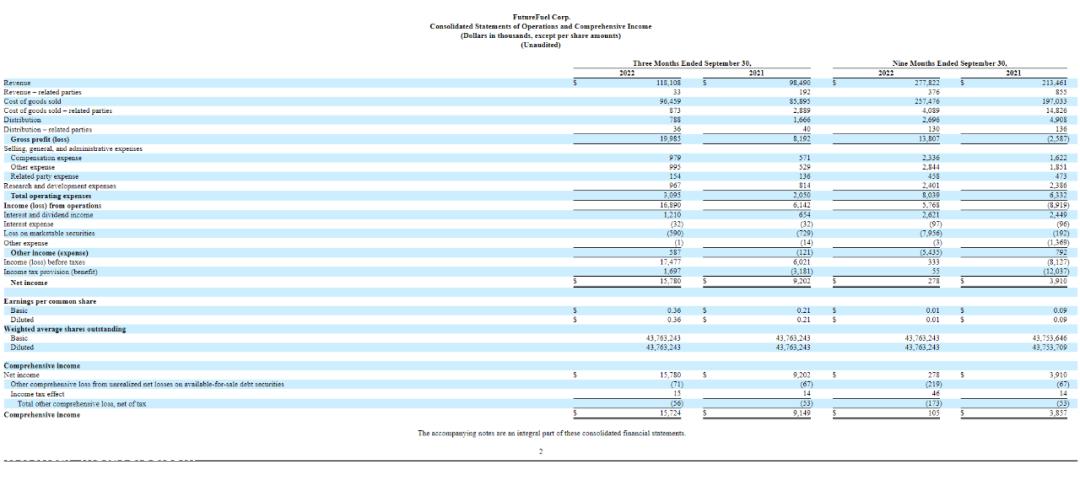Select the 'Income tax effect' row label
Screen dimensions: 1080x485
[x=37, y=393]
